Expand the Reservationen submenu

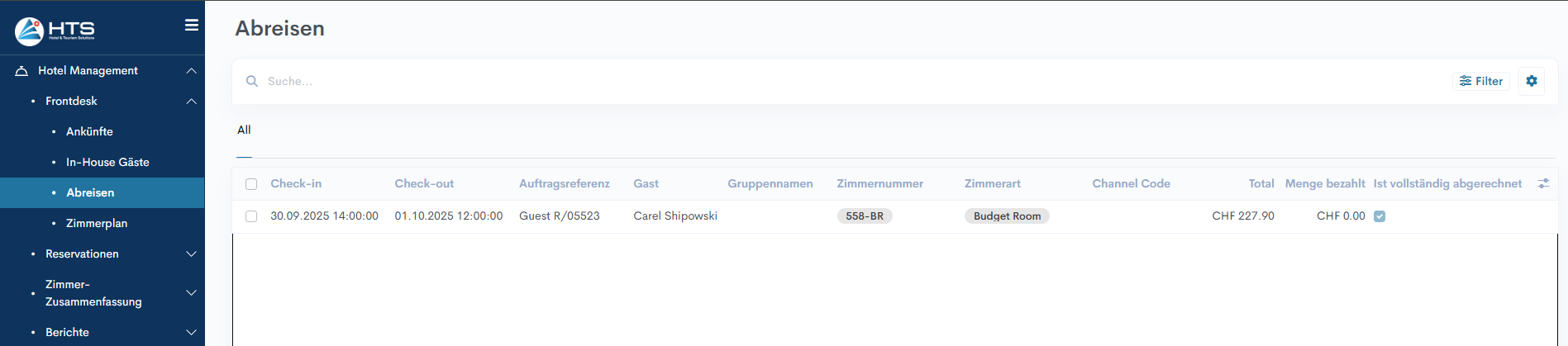click(x=191, y=254)
